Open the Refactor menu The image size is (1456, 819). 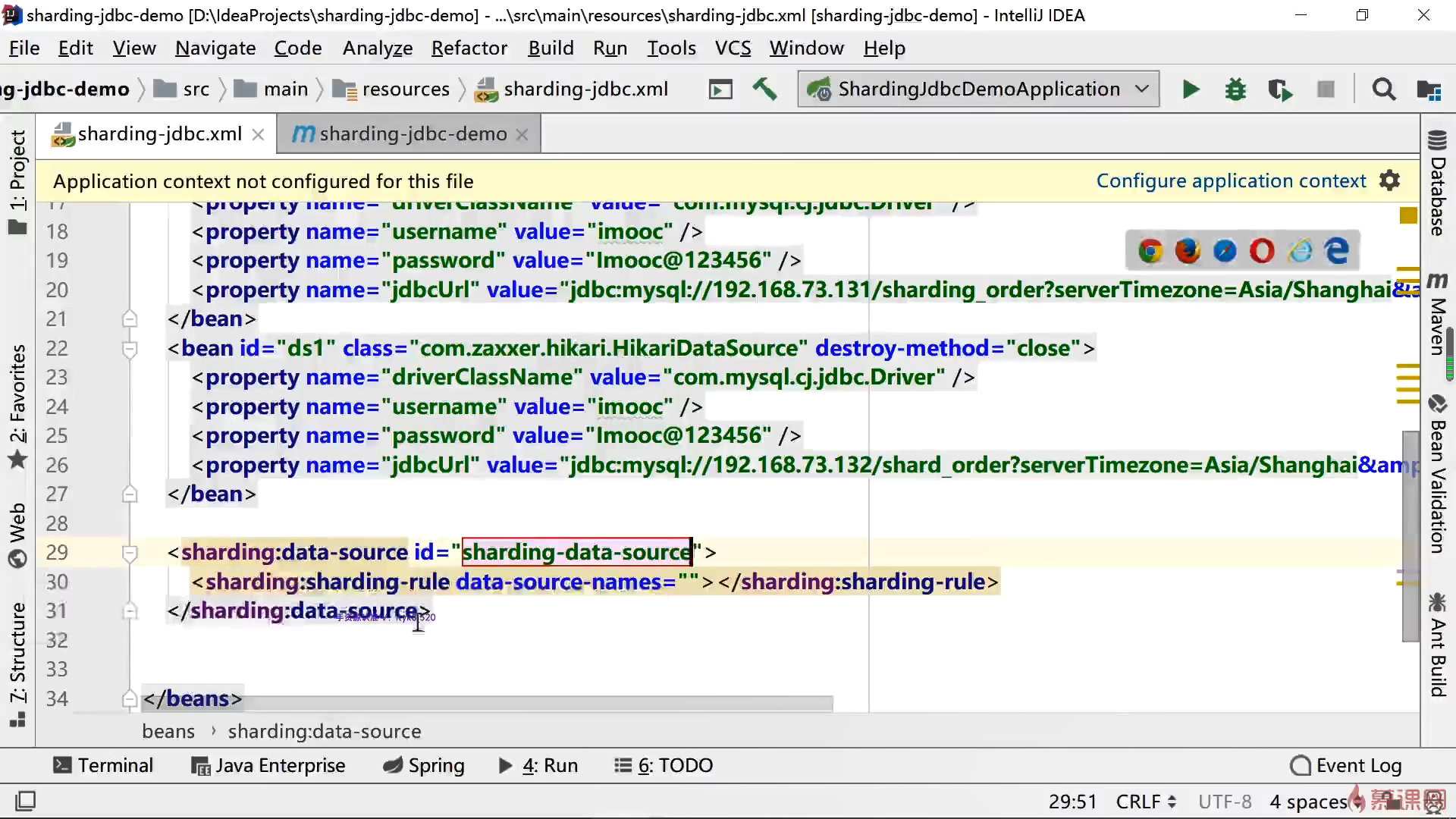coord(469,48)
